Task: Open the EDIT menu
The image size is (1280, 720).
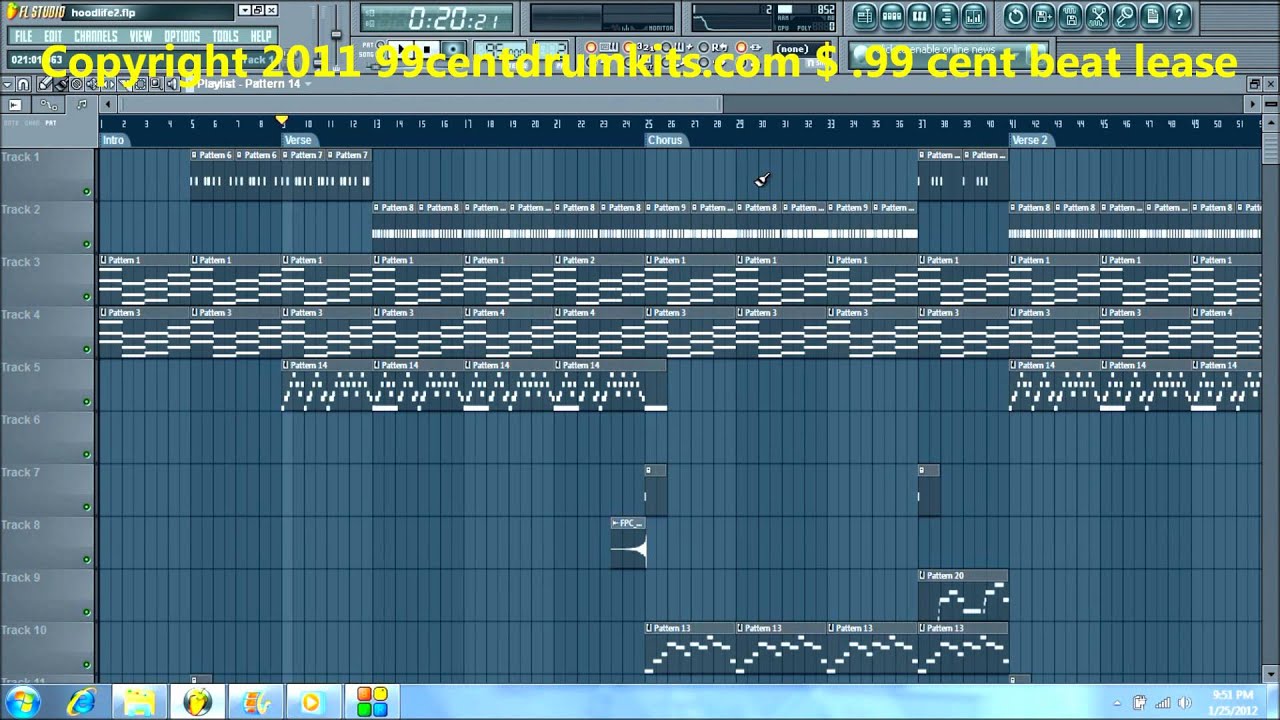Action: tap(53, 36)
